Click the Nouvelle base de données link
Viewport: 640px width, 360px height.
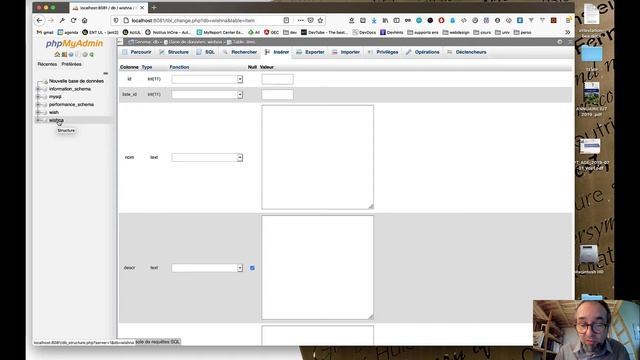(x=76, y=81)
